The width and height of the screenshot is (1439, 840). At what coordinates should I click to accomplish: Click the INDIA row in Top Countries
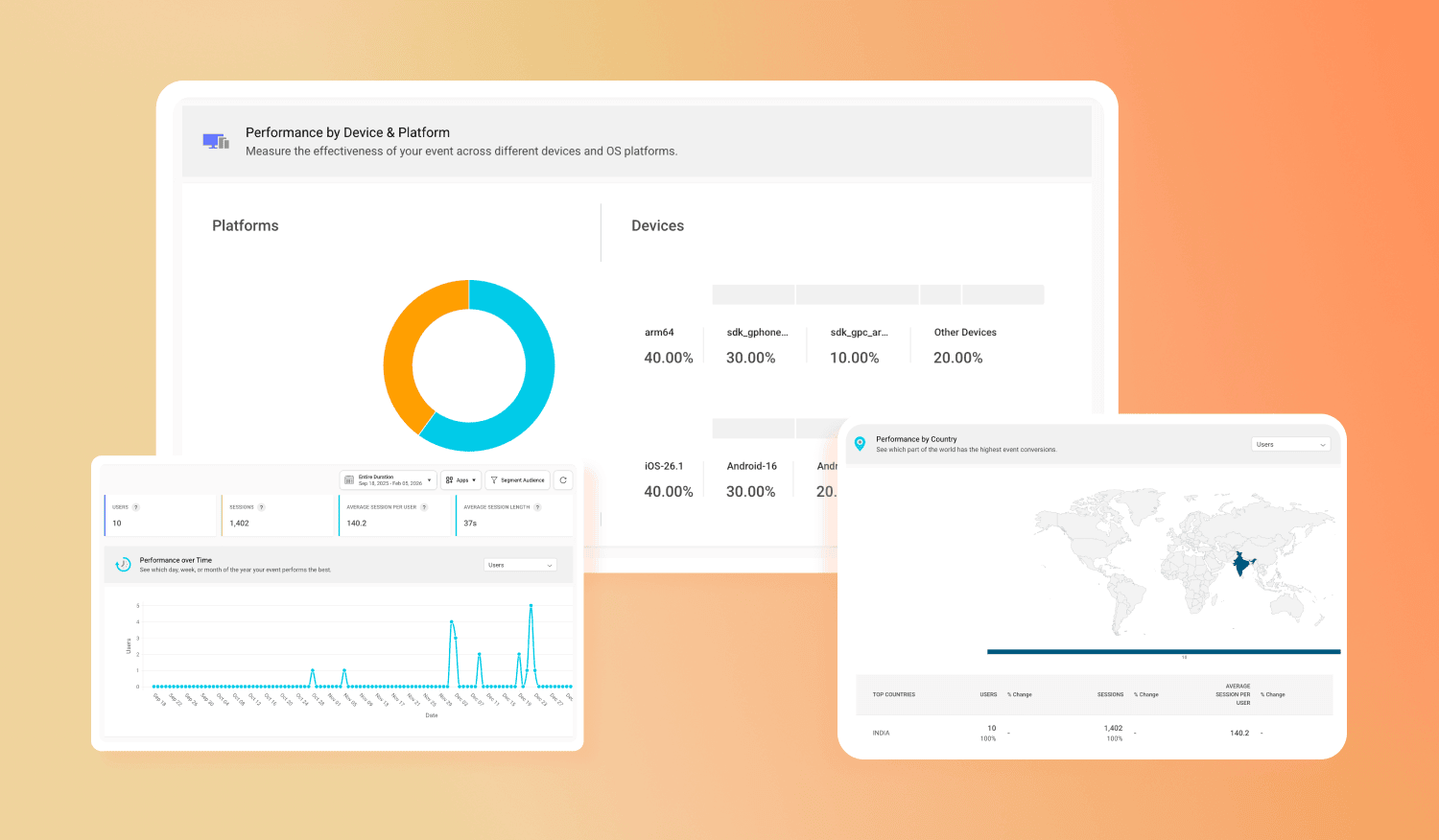click(x=881, y=734)
